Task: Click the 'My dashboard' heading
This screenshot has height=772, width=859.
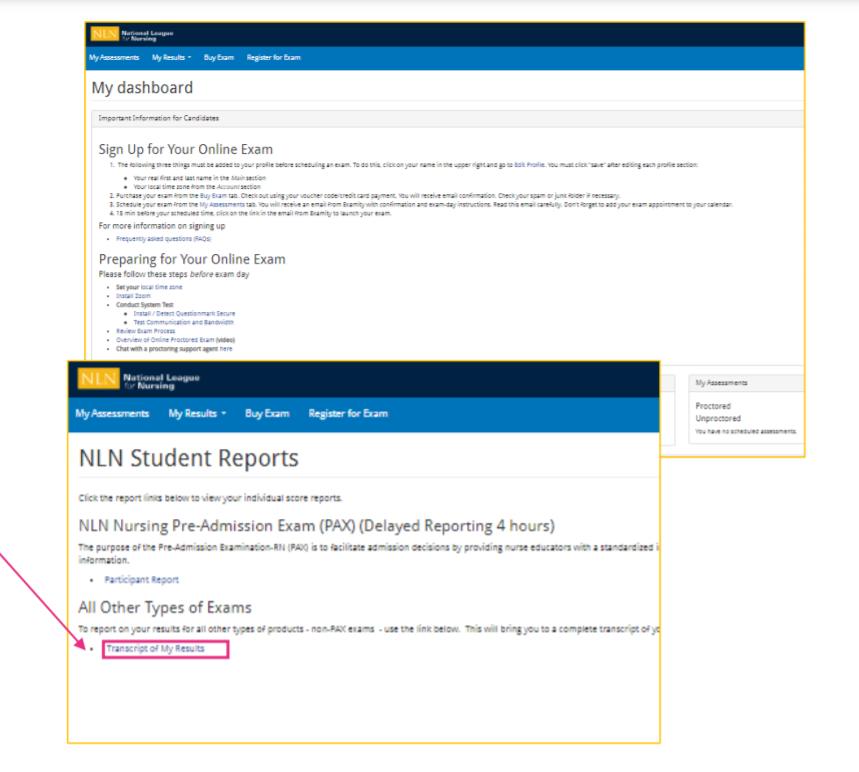Action: point(142,88)
